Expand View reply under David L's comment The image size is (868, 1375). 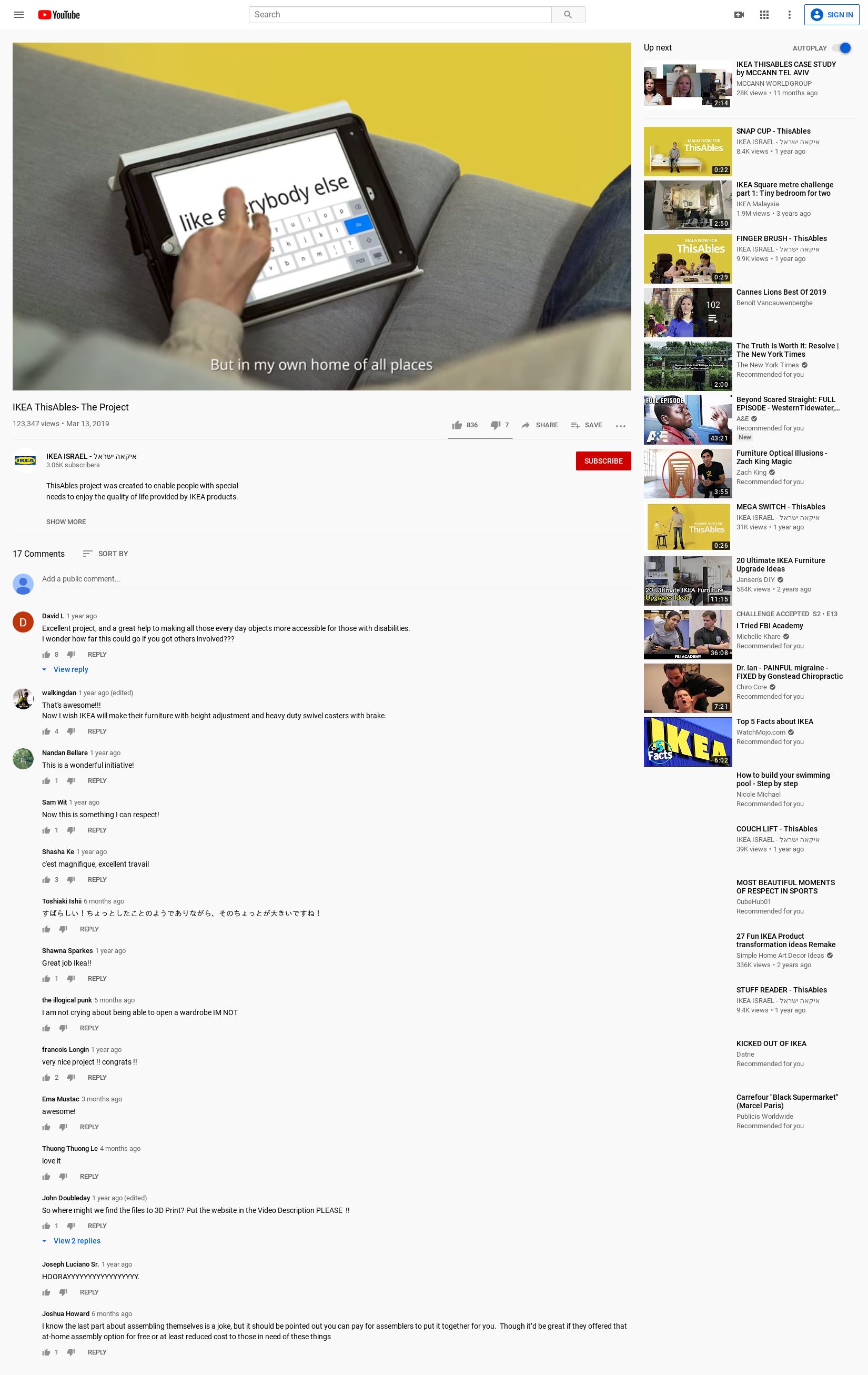click(65, 669)
